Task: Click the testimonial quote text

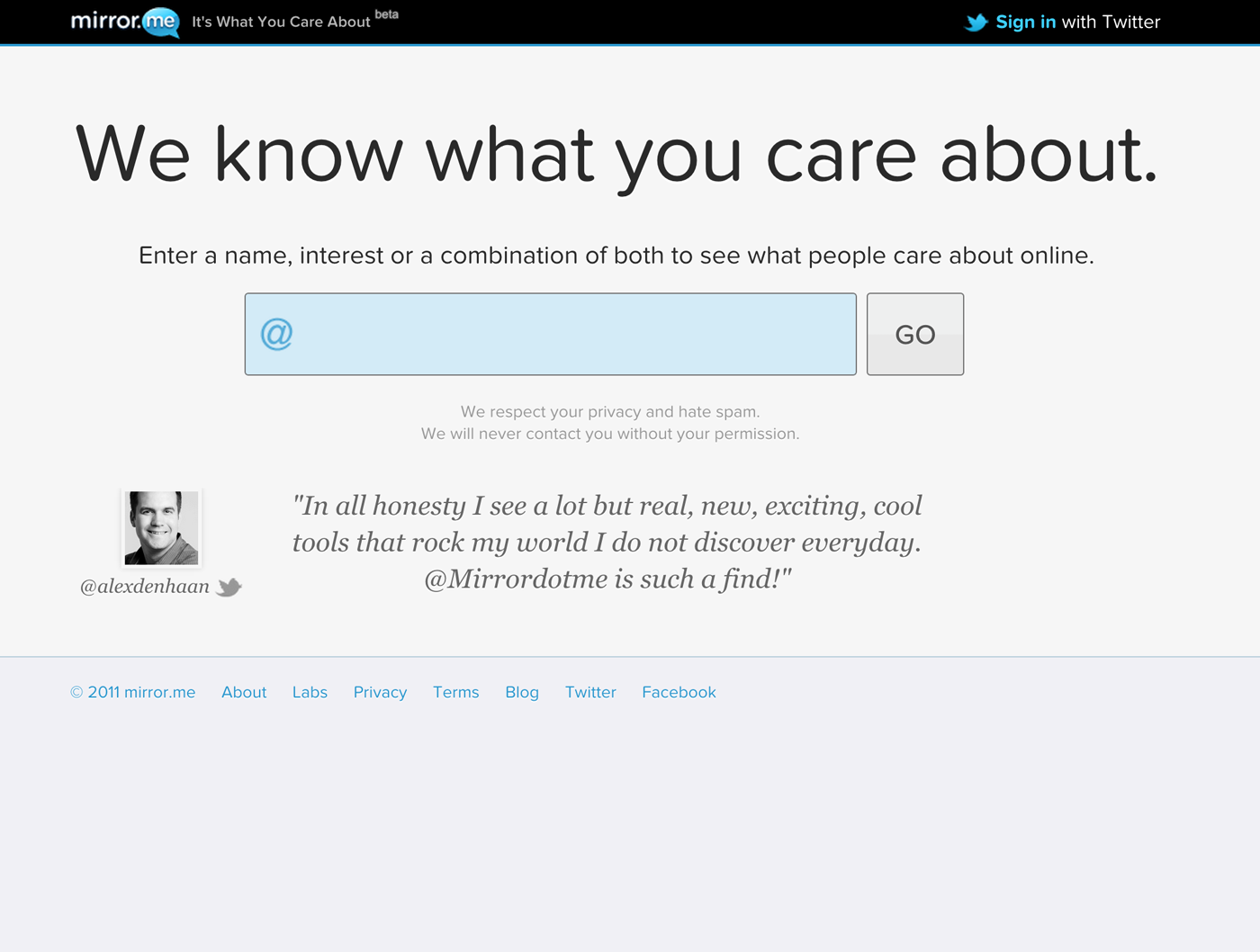Action: 607,542
